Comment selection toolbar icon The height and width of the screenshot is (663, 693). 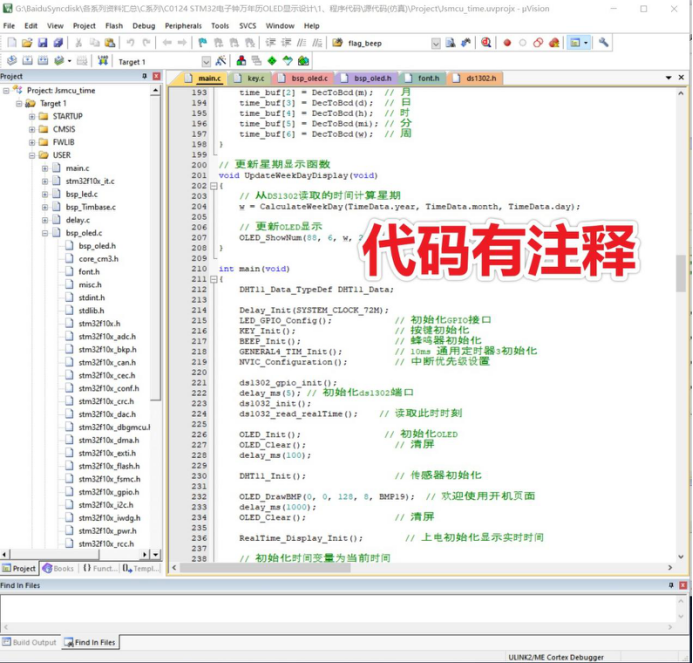(x=301, y=42)
